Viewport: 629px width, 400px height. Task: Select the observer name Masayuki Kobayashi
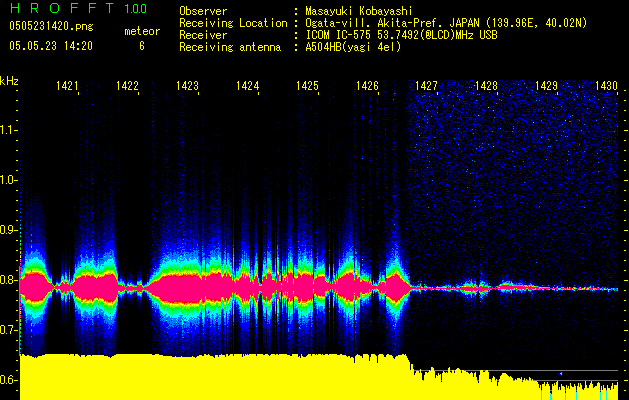click(x=359, y=11)
